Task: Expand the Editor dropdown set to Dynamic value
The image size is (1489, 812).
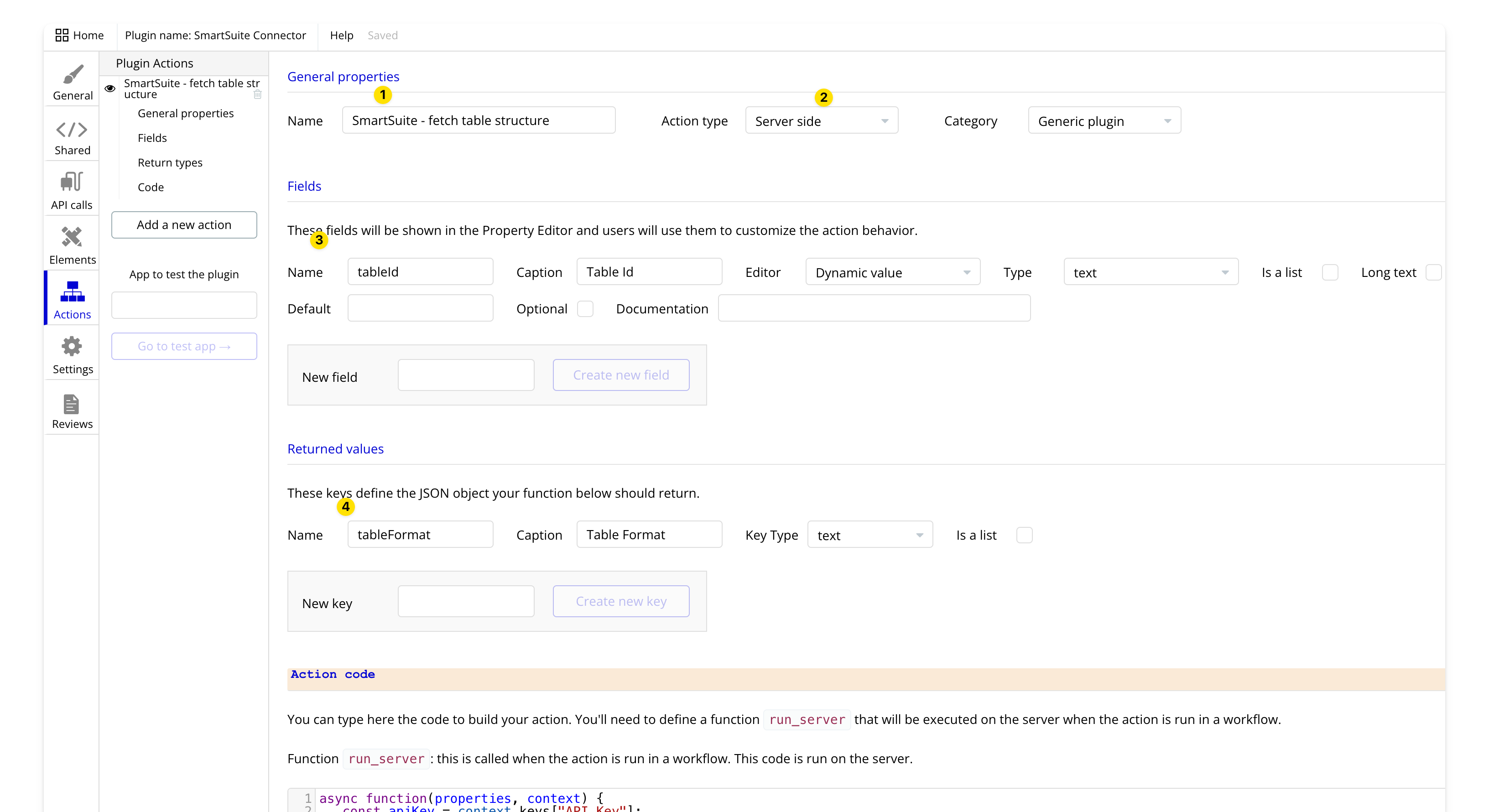Action: click(892, 271)
